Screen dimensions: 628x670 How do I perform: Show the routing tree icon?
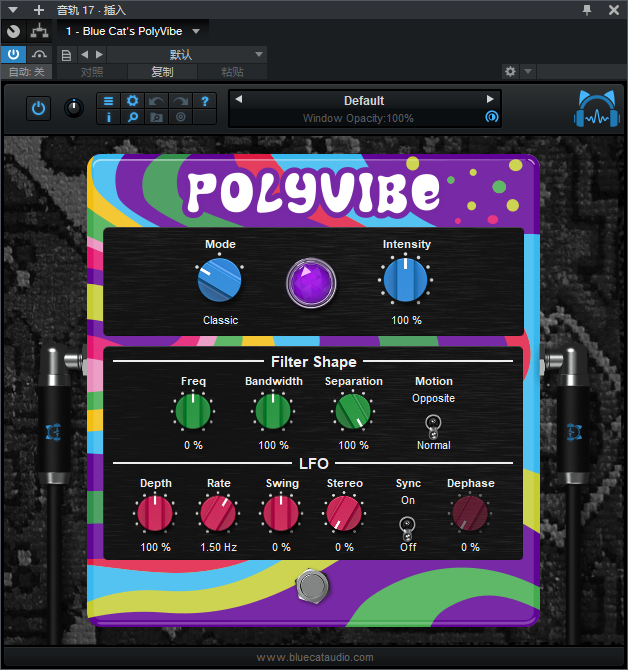click(x=39, y=31)
